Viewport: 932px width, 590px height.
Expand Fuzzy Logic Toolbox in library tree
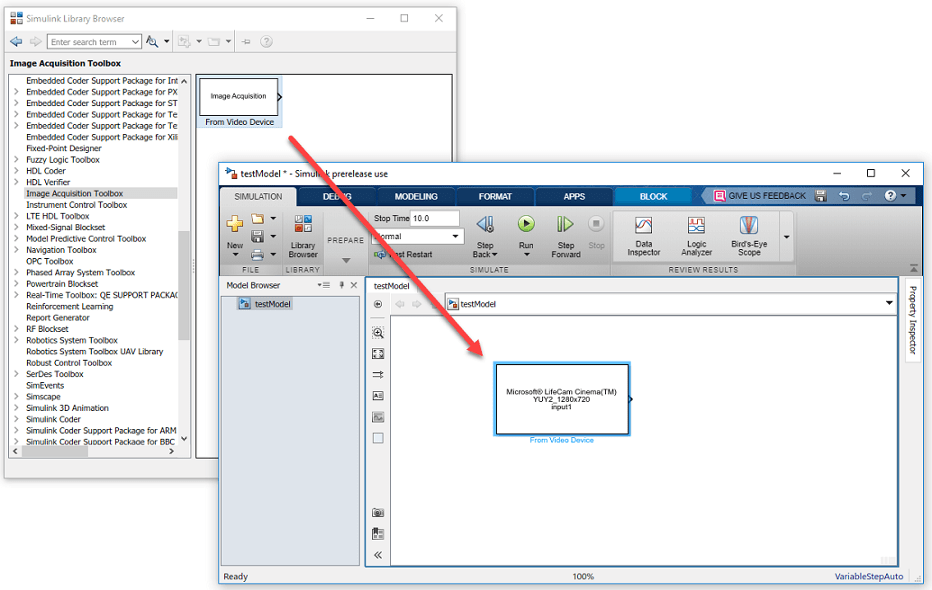(x=17, y=160)
